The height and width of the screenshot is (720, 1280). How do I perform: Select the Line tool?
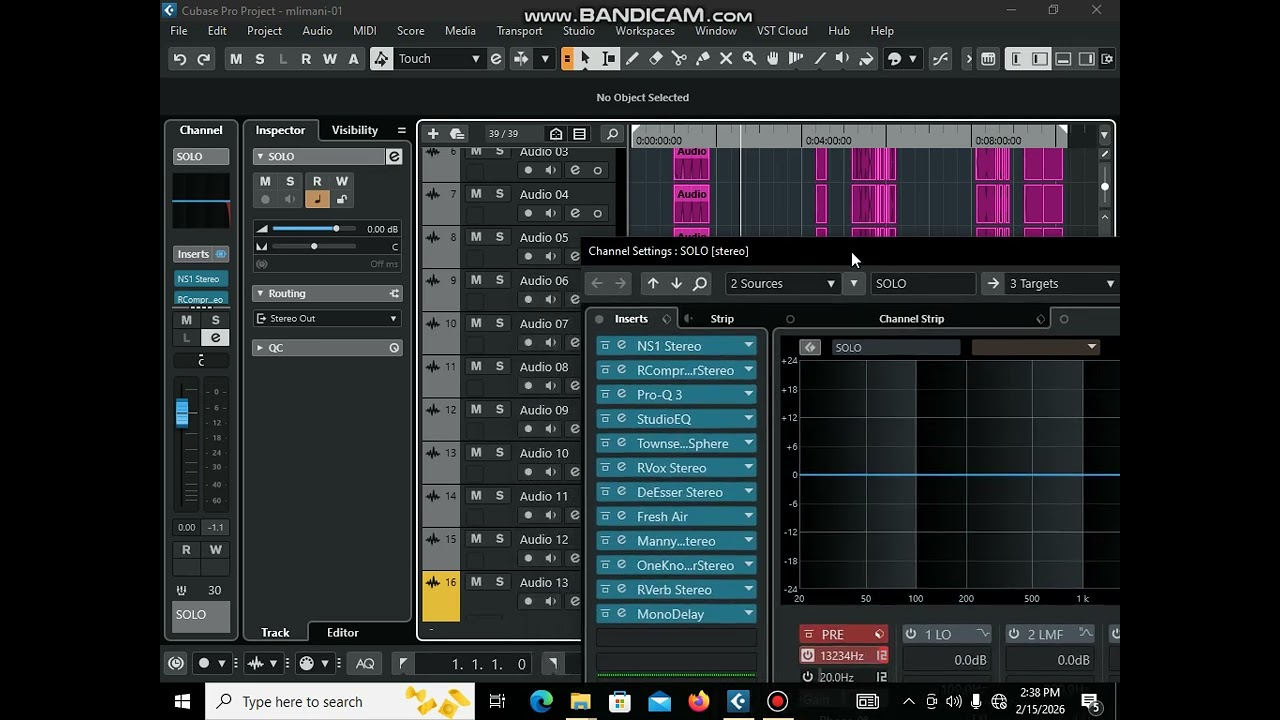(x=820, y=59)
